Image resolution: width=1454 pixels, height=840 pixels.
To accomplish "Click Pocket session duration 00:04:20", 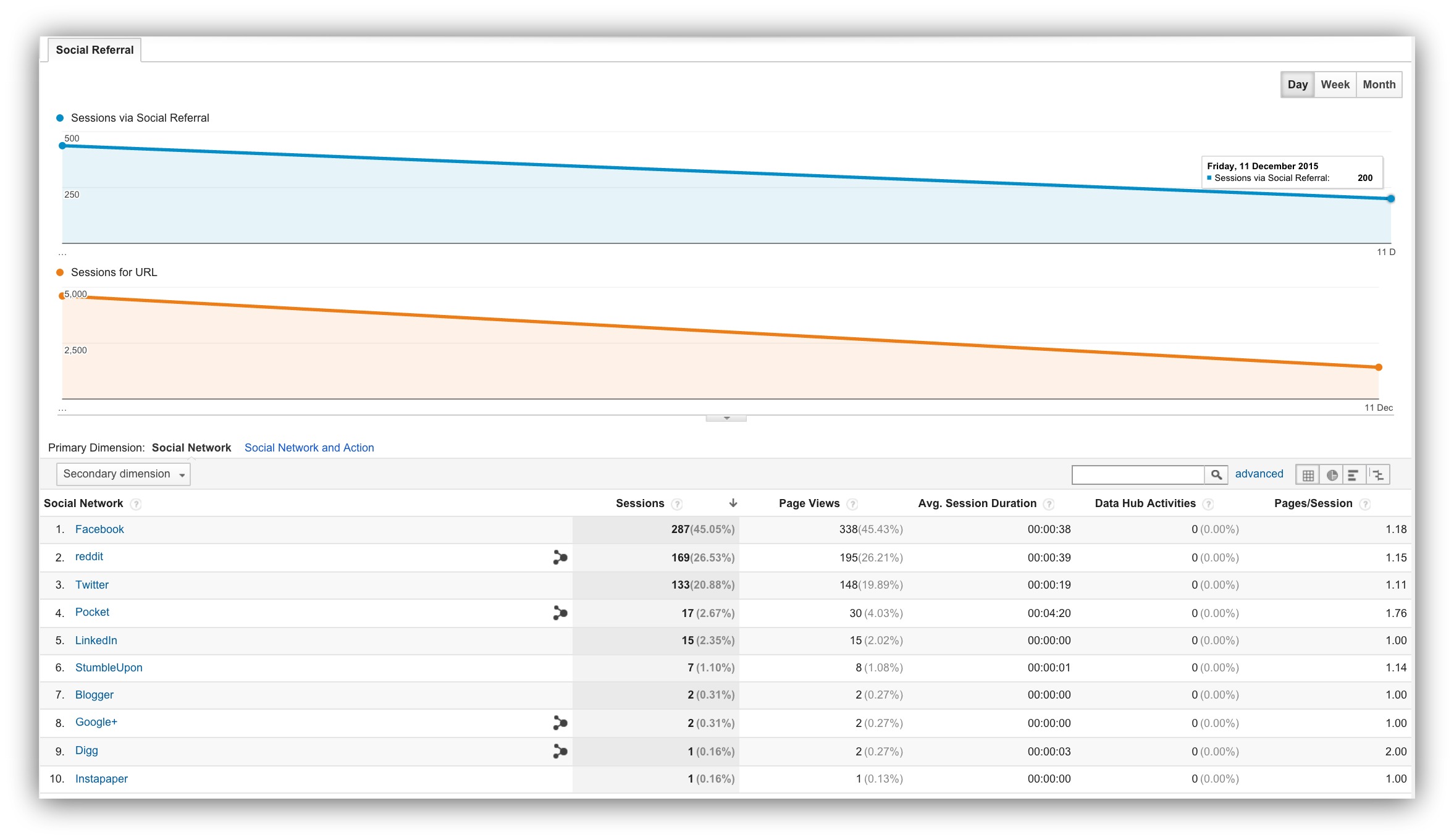I will pyautogui.click(x=1049, y=613).
